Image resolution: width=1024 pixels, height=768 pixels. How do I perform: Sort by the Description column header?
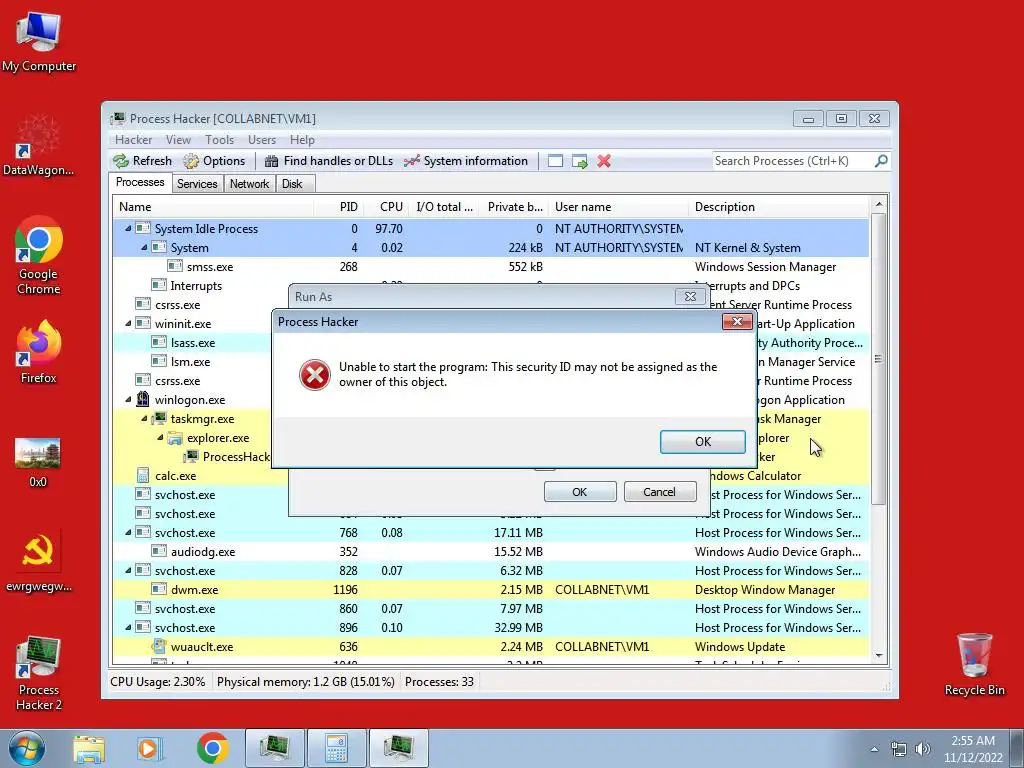pos(779,207)
